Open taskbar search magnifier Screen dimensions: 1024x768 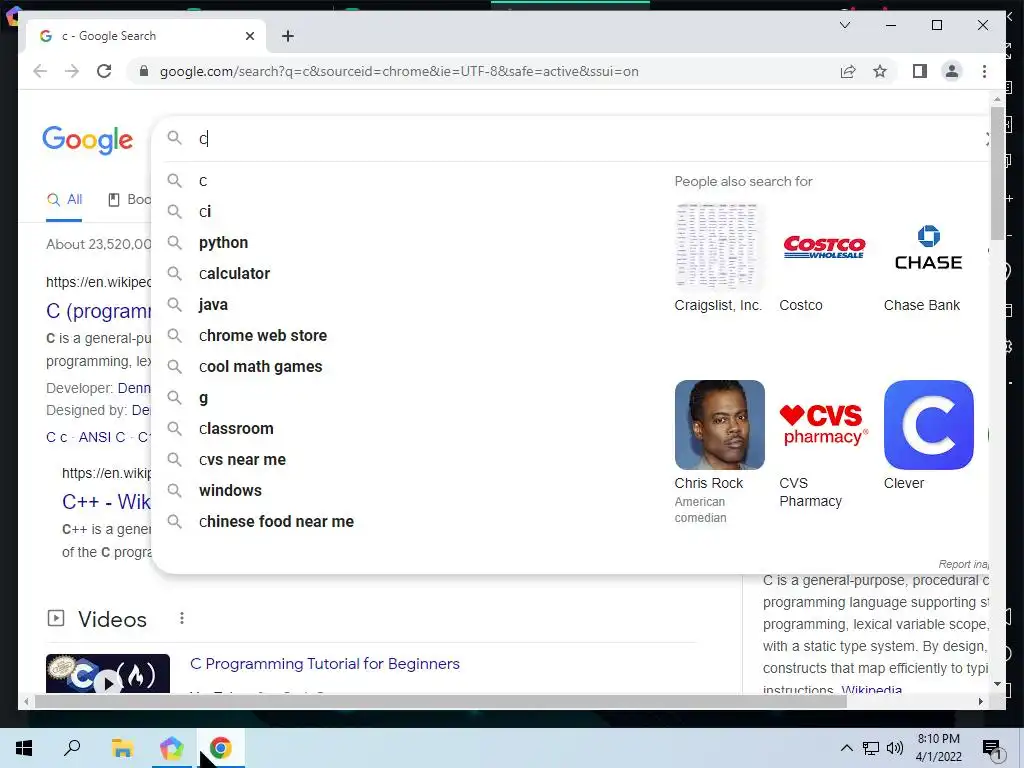point(72,748)
